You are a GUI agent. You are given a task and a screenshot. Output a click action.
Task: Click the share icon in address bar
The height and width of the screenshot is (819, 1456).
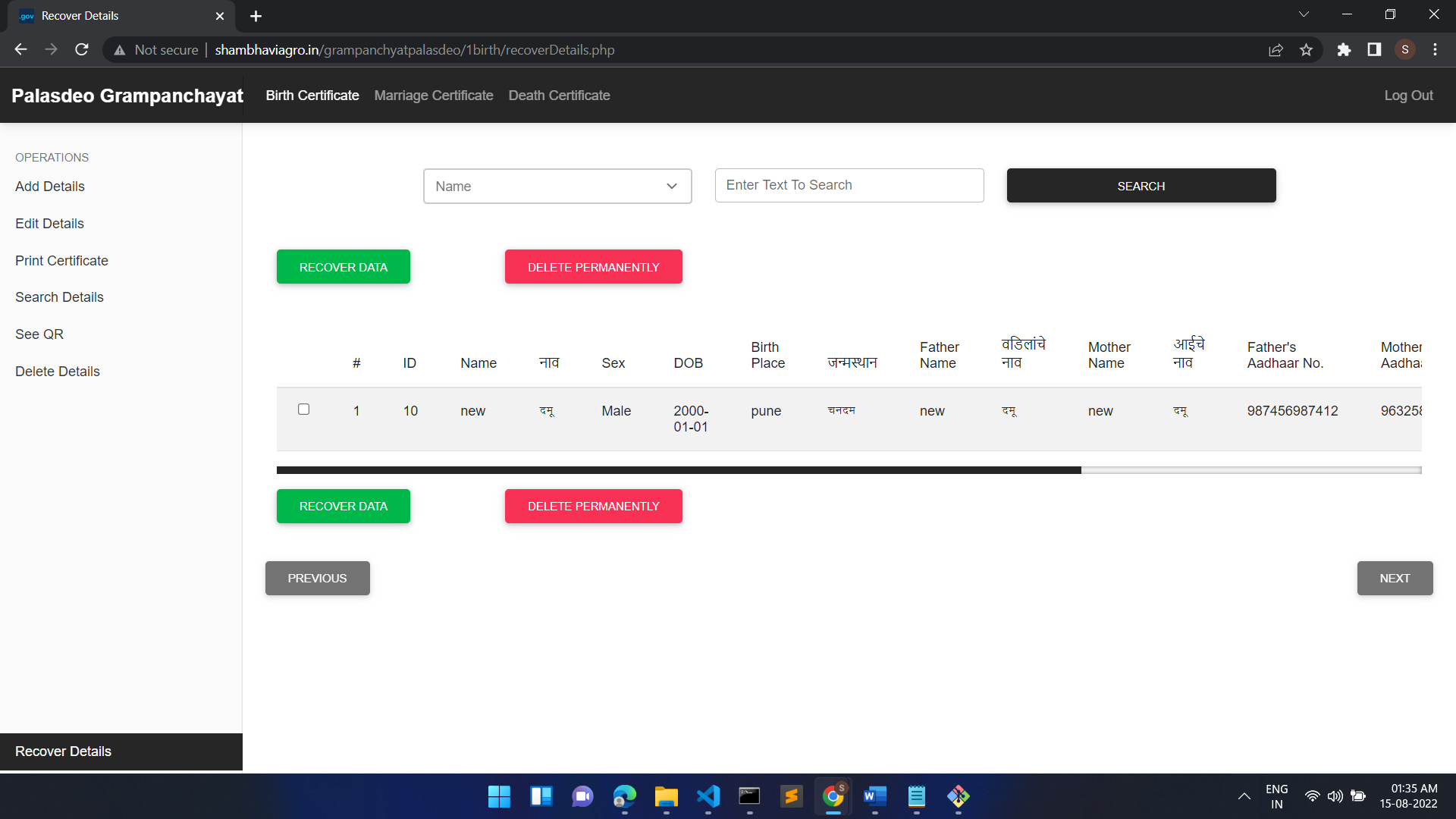(x=1276, y=49)
